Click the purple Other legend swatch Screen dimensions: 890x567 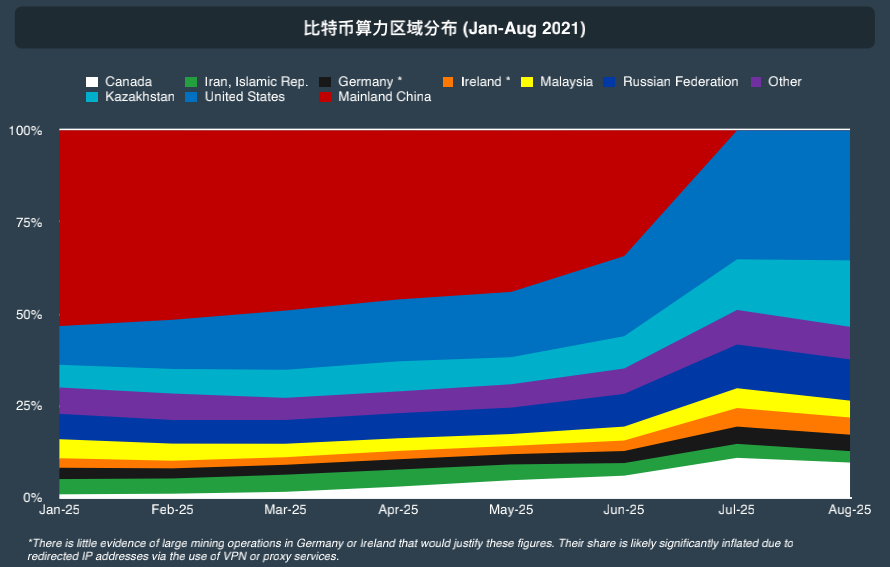(x=756, y=82)
